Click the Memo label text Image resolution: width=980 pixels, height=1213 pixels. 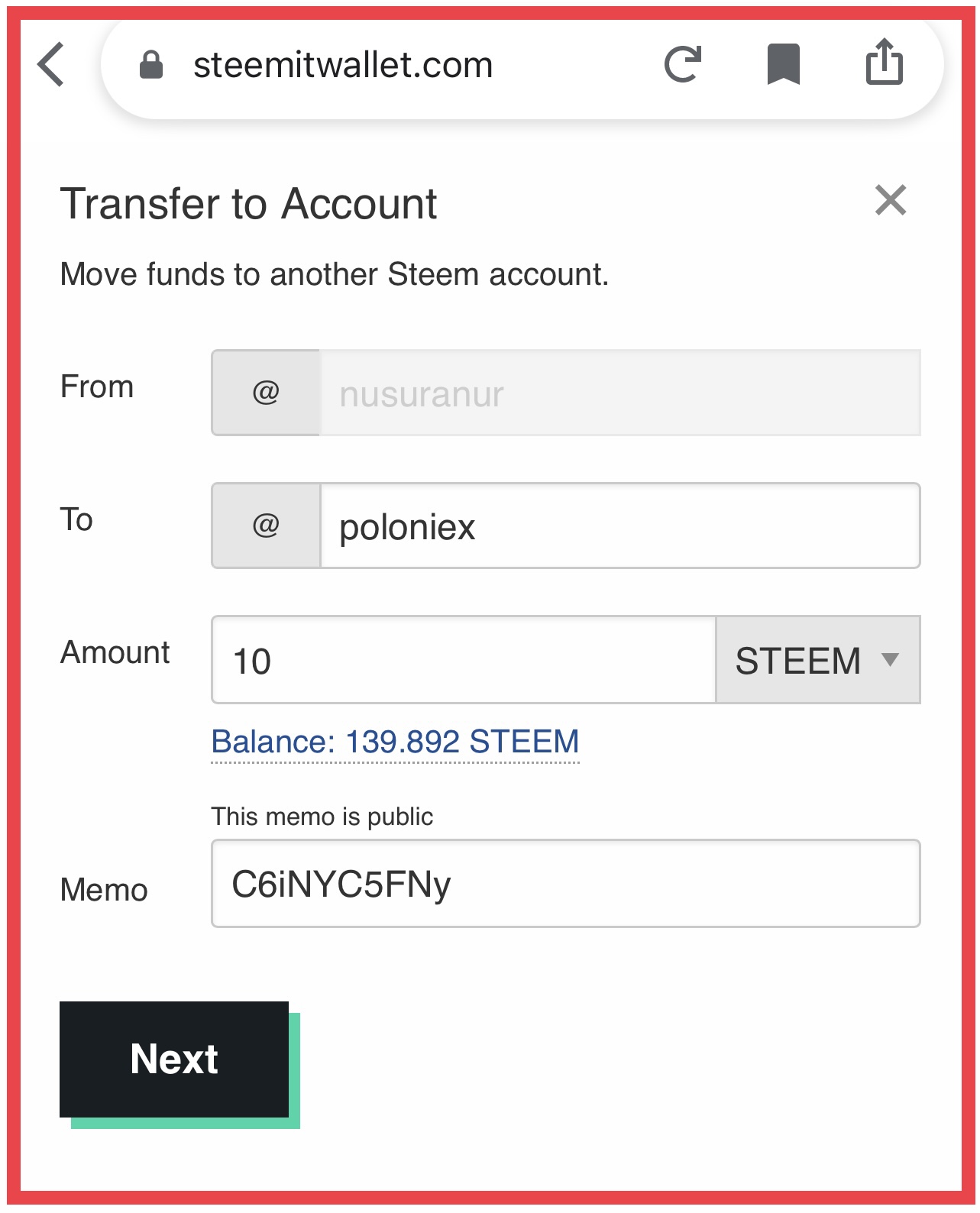[104, 890]
